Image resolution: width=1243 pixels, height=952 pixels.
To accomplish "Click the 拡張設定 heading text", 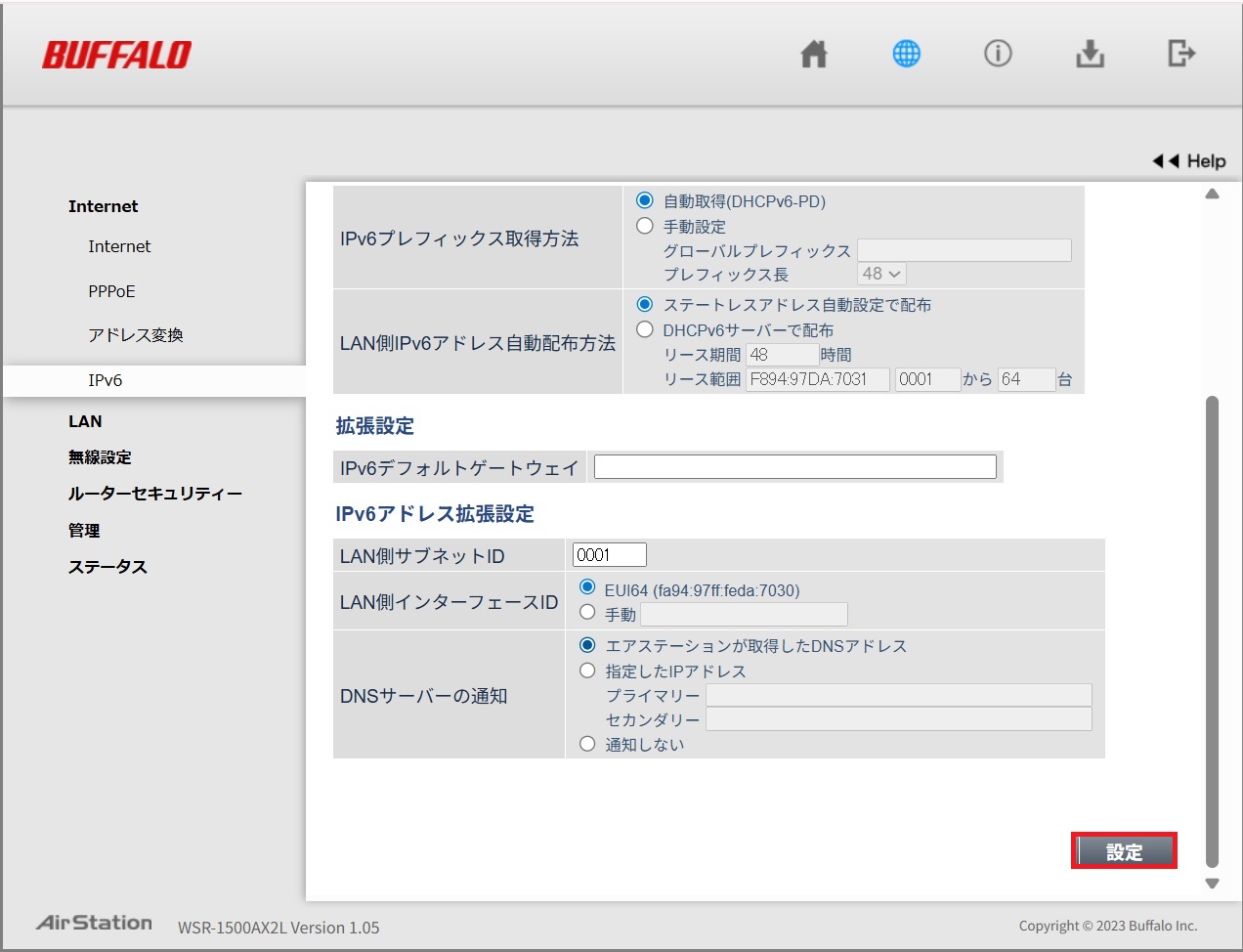I will (x=374, y=426).
